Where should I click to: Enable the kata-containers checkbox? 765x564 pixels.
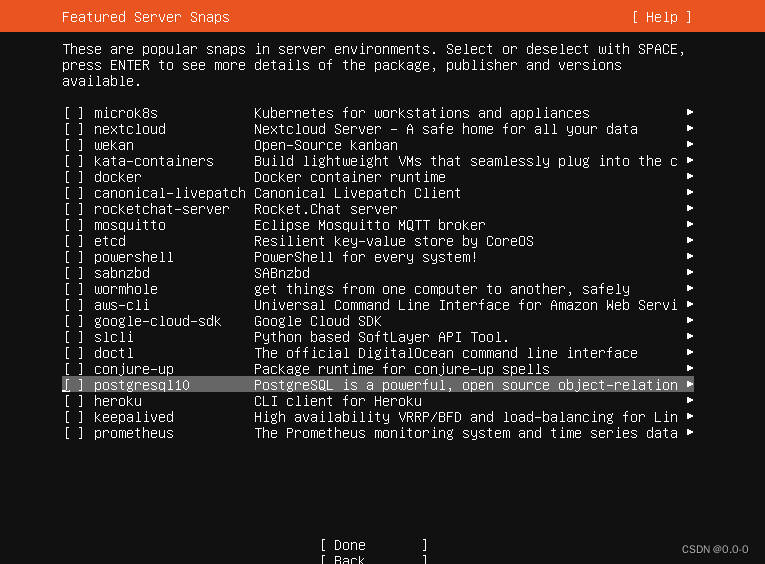tap(74, 161)
